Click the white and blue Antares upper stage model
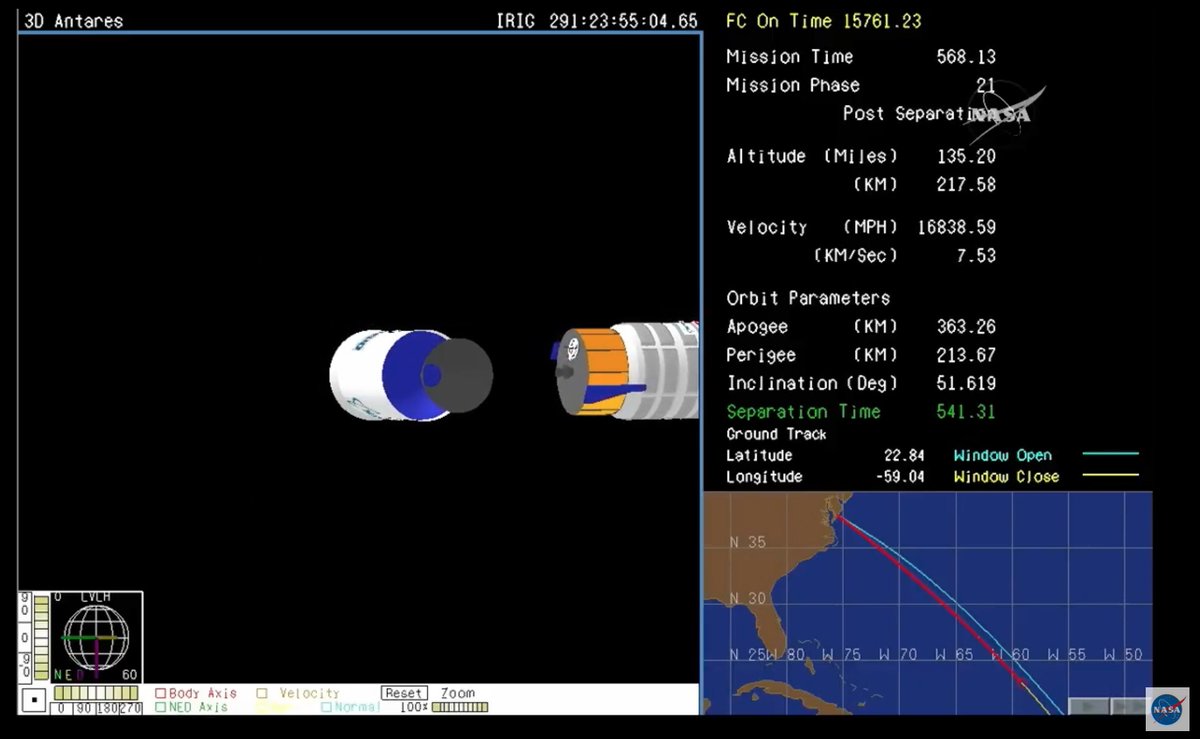 click(410, 375)
